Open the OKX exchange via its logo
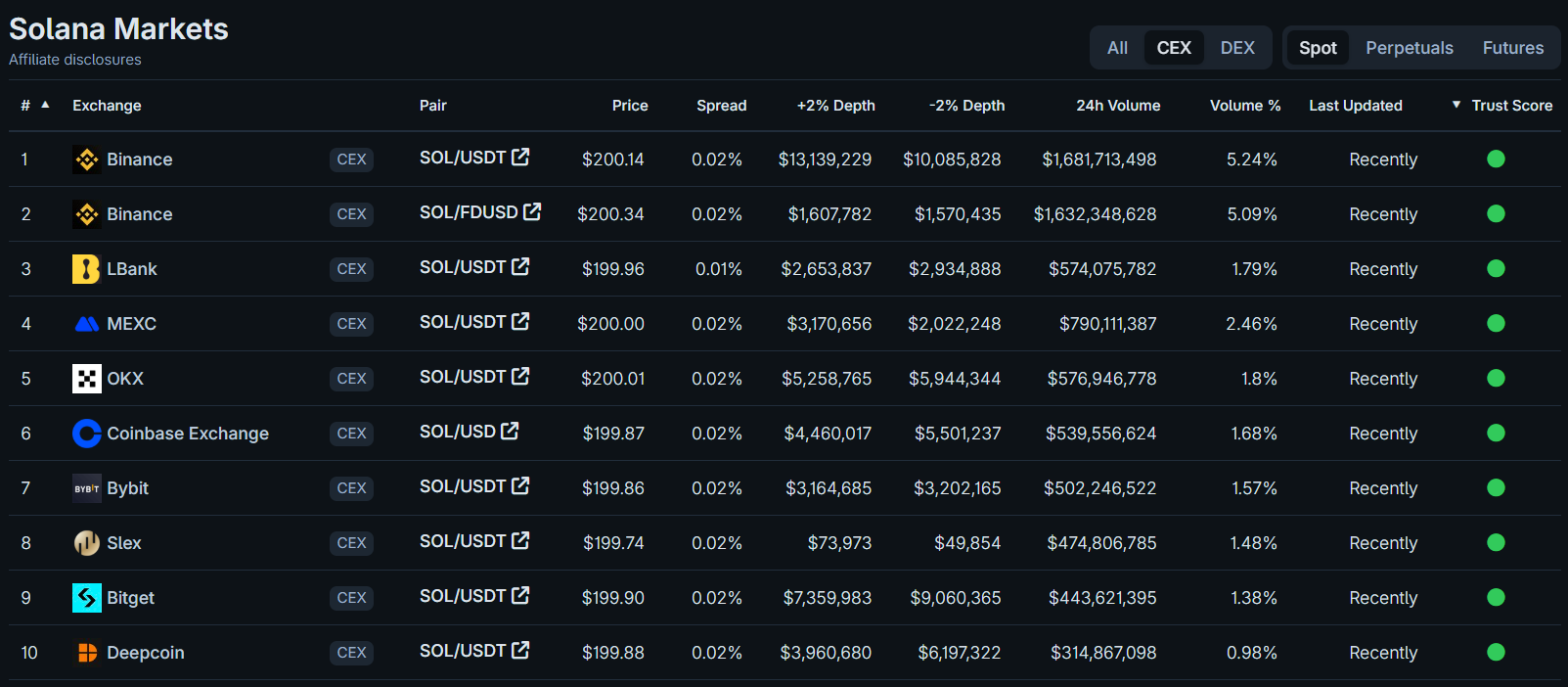 pyautogui.click(x=85, y=378)
